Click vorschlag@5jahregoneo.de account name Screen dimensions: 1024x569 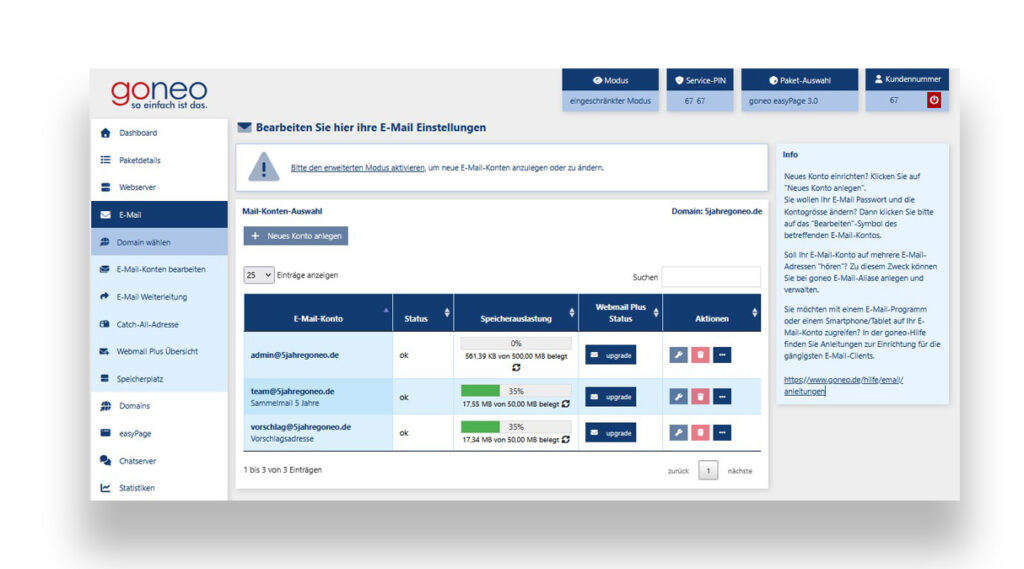click(x=301, y=427)
